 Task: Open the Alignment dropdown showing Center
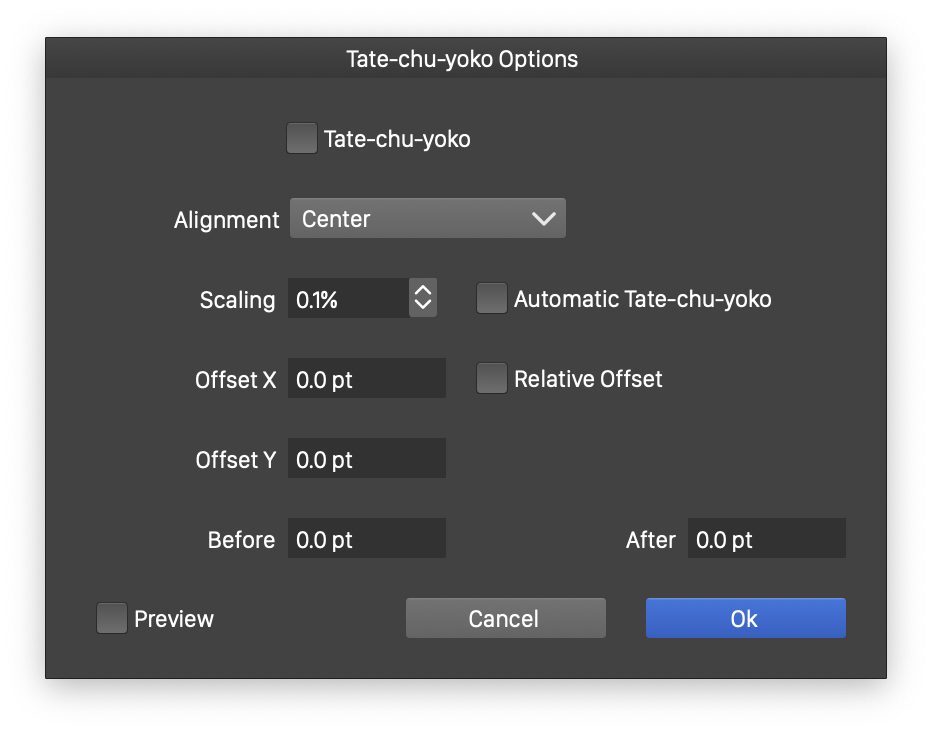tap(428, 219)
